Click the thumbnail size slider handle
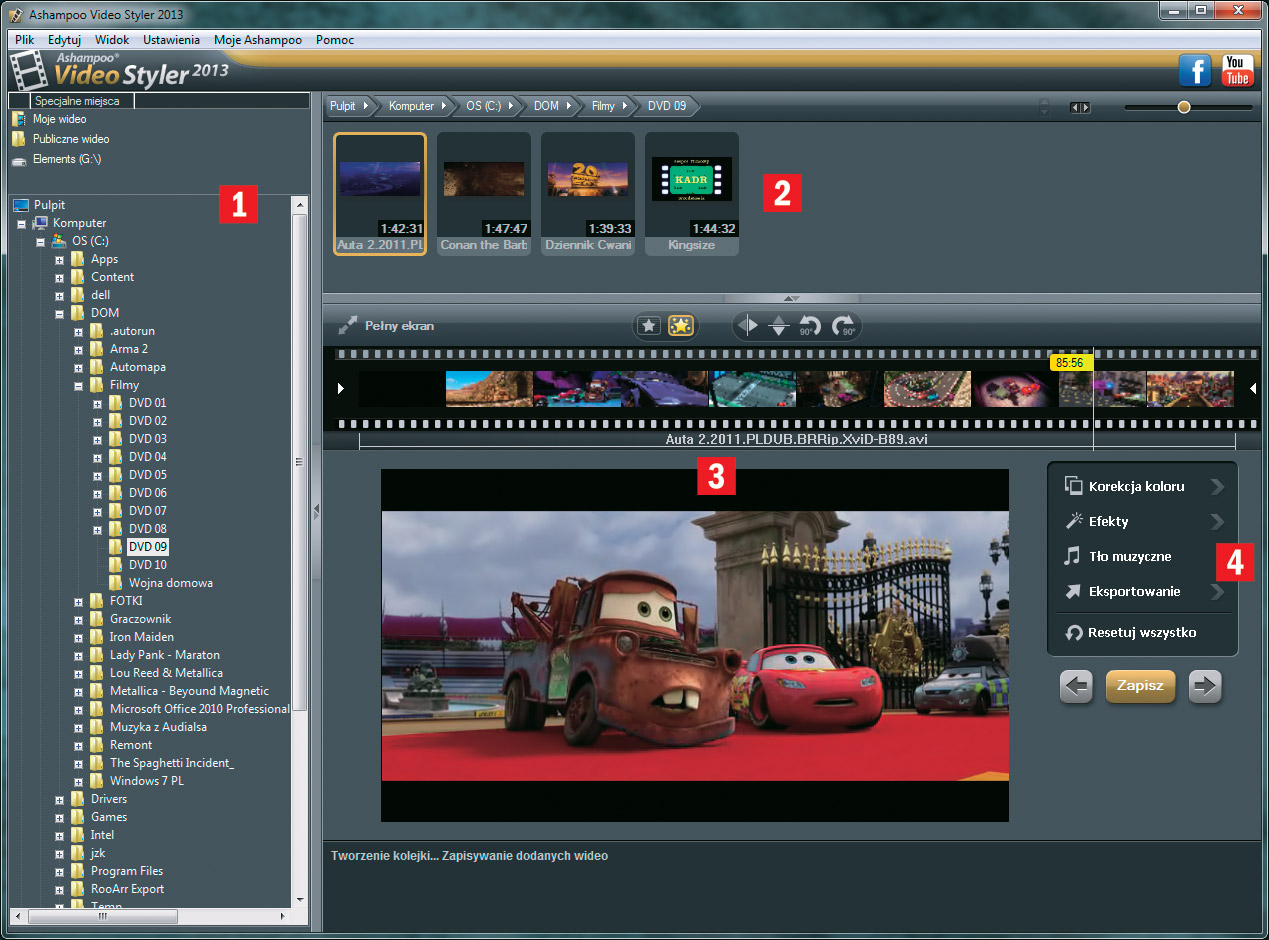This screenshot has height=940, width=1269. [x=1184, y=107]
